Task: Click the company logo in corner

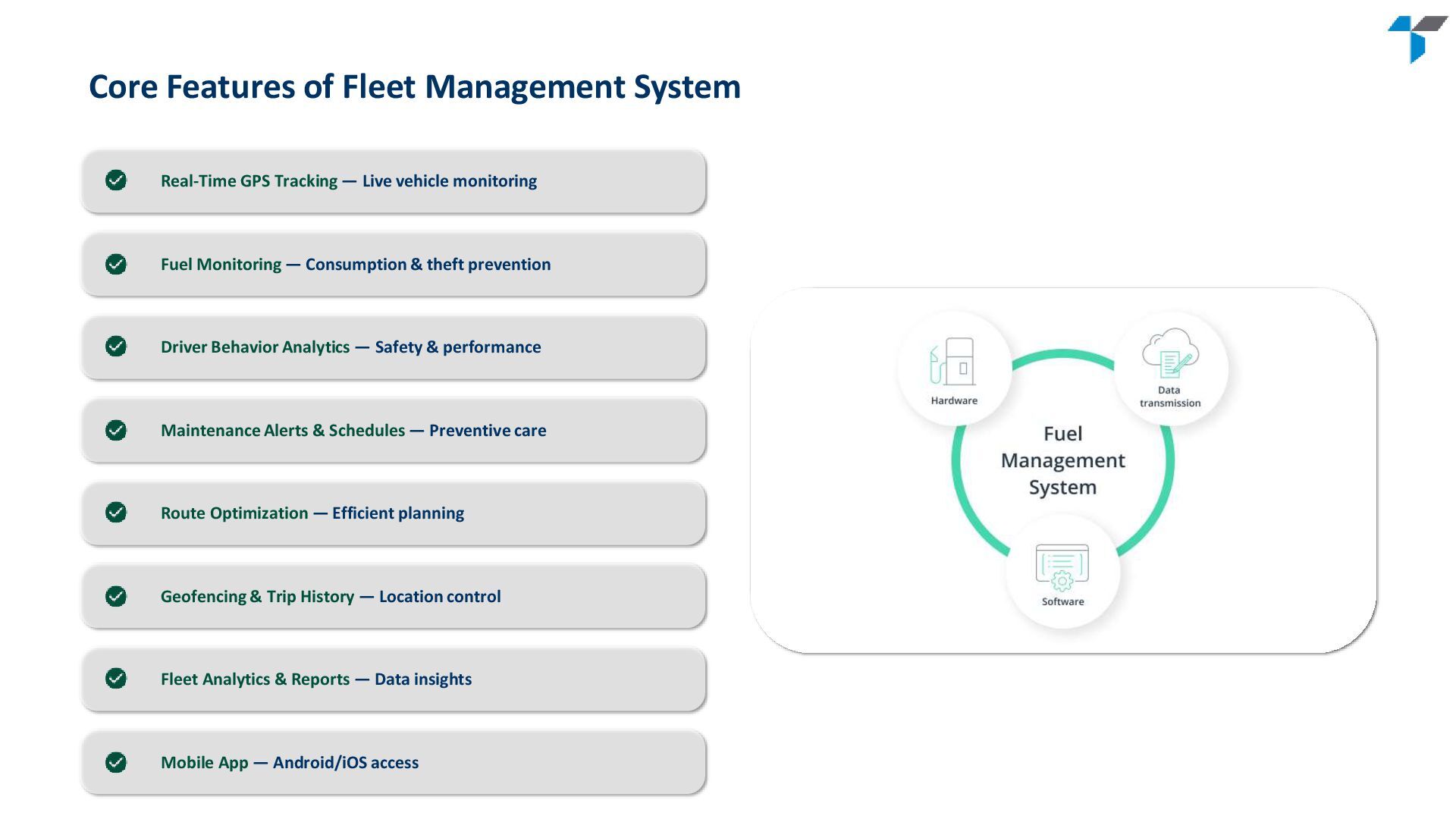Action: pyautogui.click(x=1417, y=38)
